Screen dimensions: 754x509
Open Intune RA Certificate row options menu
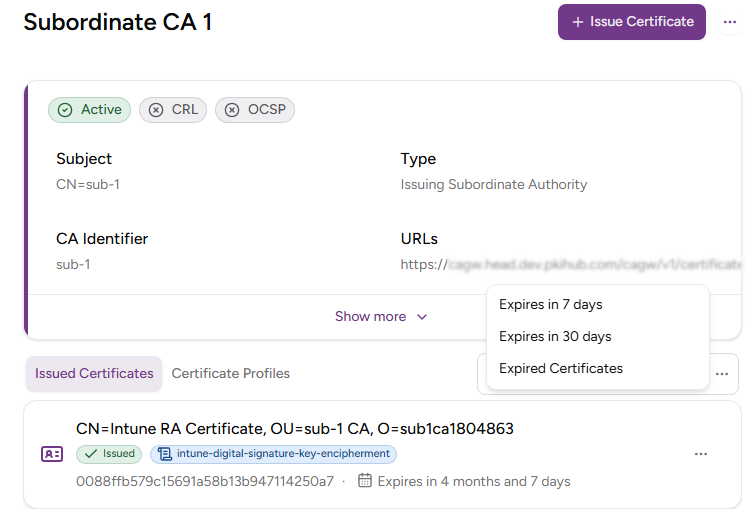[x=701, y=454]
